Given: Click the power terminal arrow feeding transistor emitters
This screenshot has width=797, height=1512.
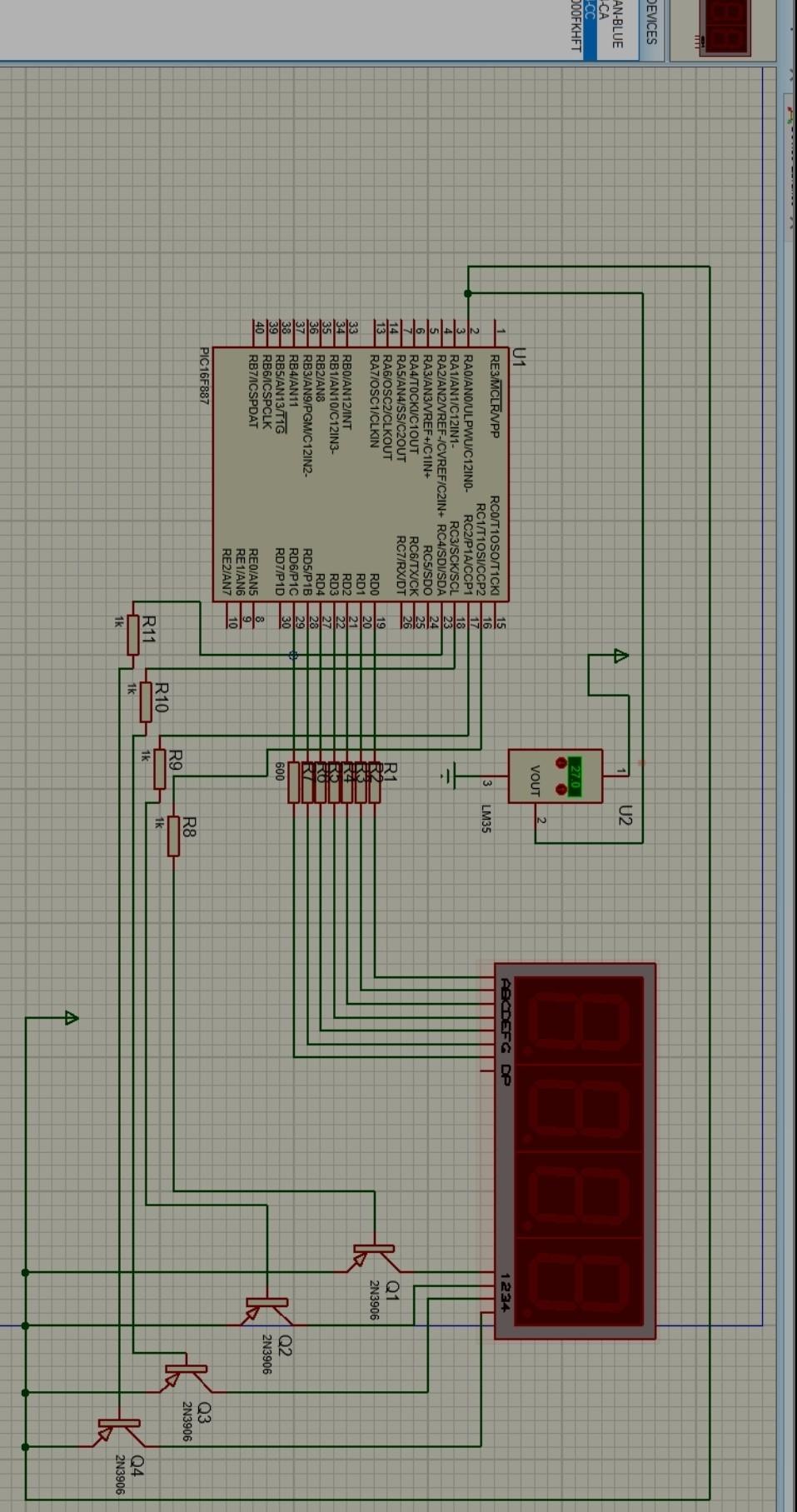Looking at the screenshot, I should pyautogui.click(x=72, y=1018).
